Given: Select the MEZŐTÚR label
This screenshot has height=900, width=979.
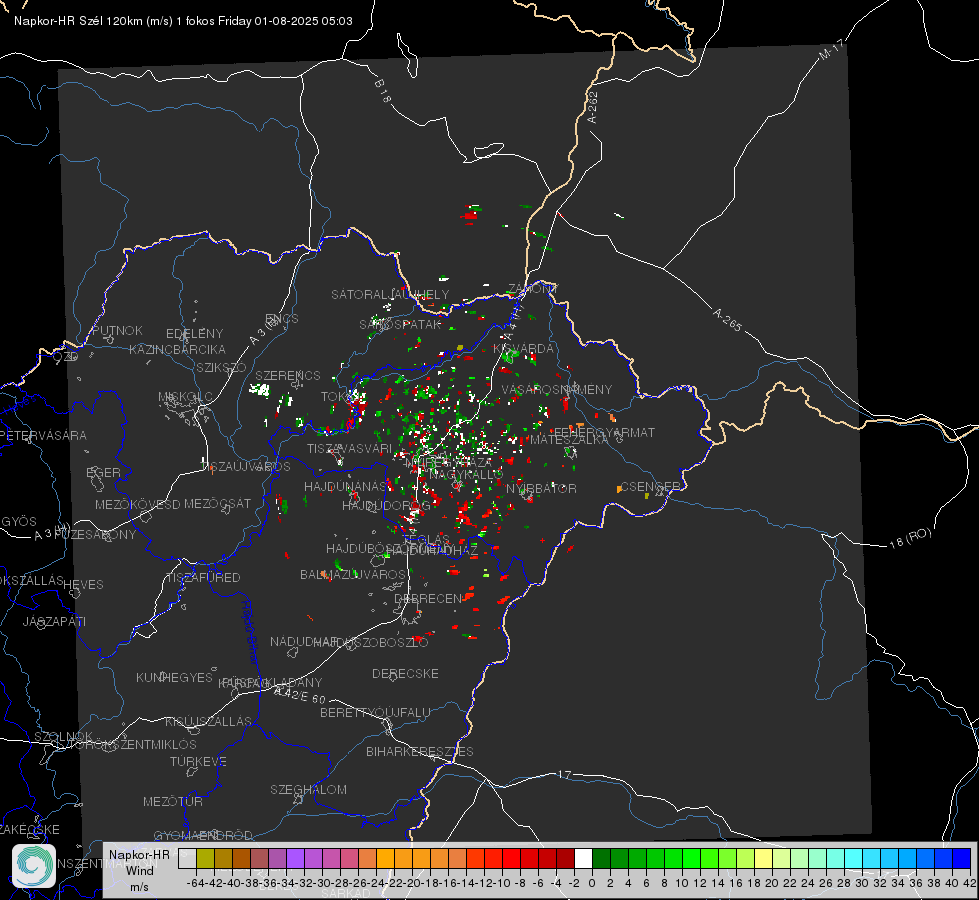Looking at the screenshot, I should [173, 801].
